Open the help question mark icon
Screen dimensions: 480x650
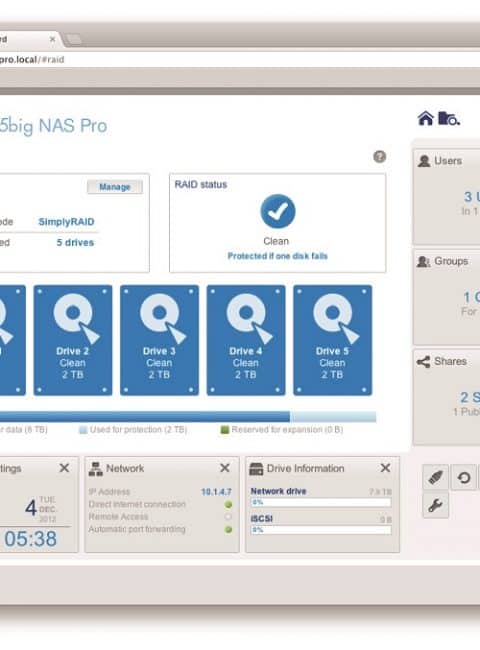click(x=379, y=157)
